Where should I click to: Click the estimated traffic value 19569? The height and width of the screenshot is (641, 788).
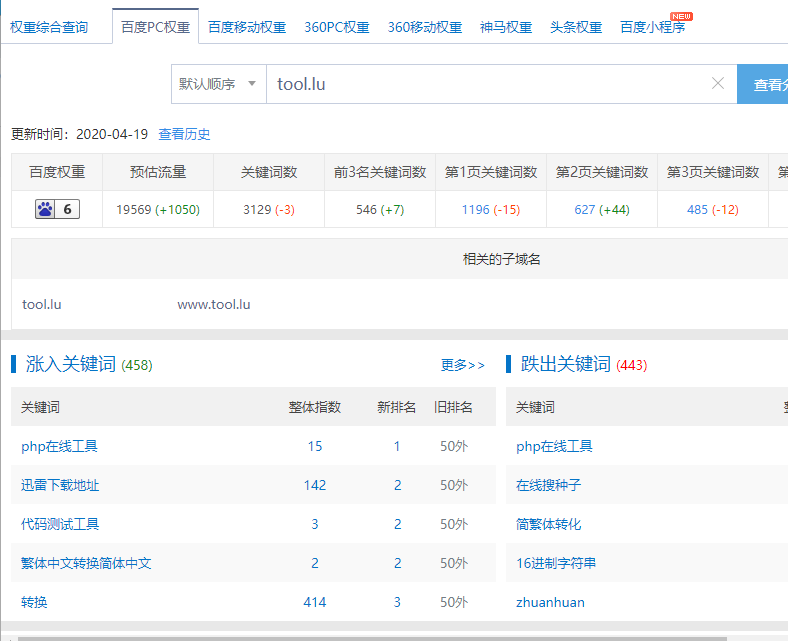pyautogui.click(x=134, y=210)
